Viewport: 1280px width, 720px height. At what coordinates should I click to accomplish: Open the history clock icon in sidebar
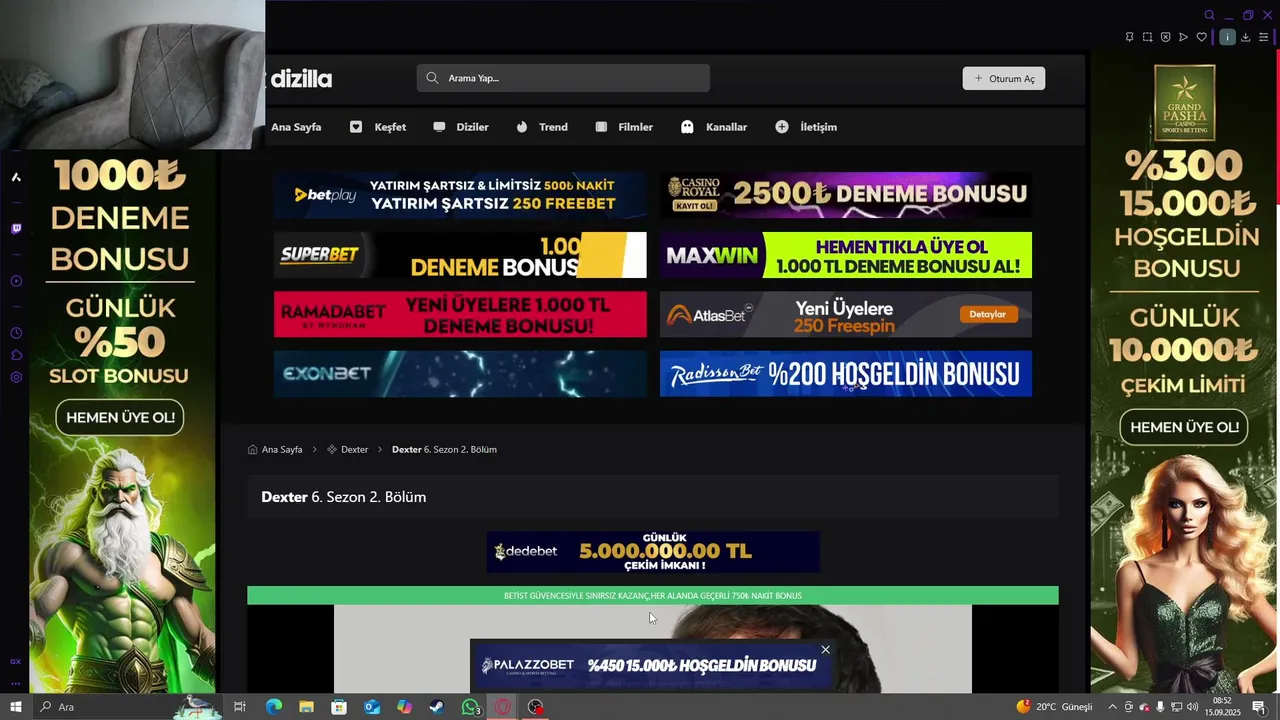pyautogui.click(x=16, y=333)
